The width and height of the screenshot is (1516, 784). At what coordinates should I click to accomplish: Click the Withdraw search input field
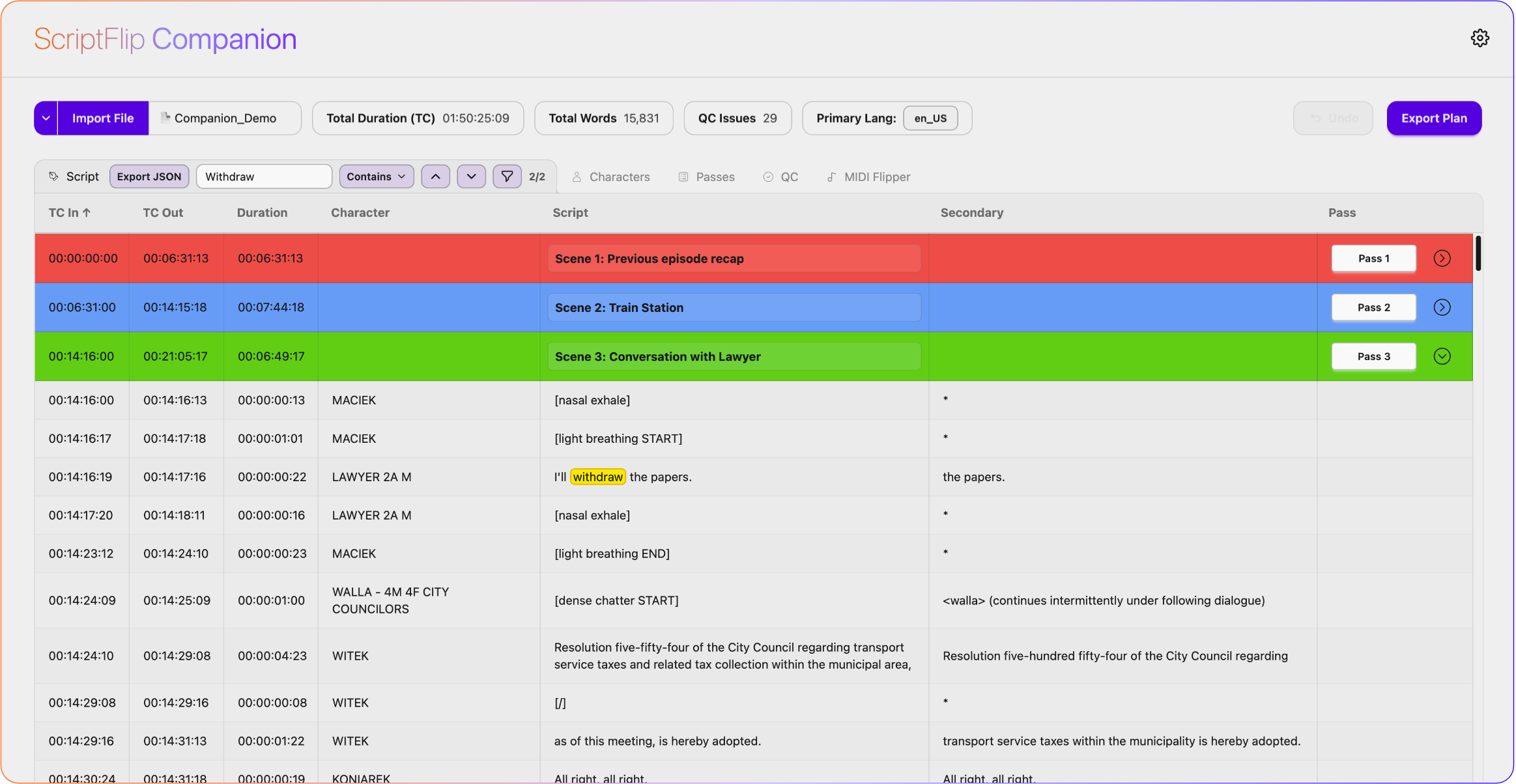click(x=263, y=176)
